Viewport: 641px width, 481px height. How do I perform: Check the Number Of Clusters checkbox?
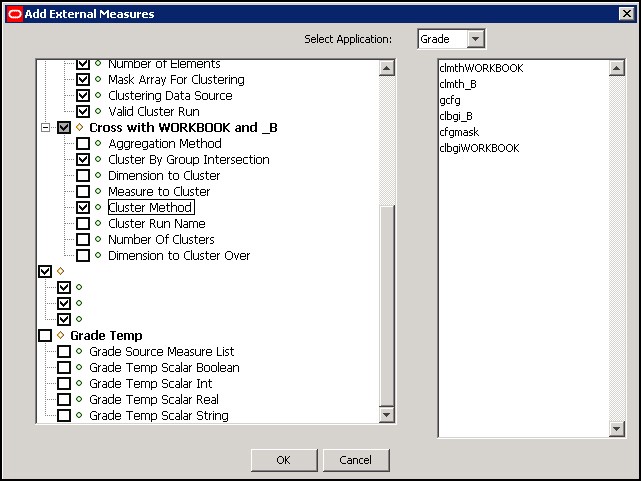[83, 239]
